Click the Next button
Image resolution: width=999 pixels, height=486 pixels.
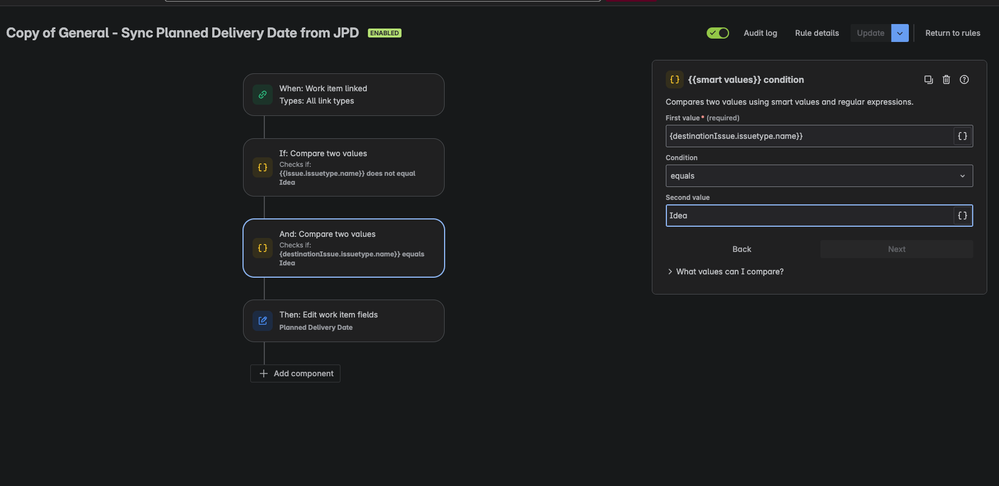[x=896, y=249]
